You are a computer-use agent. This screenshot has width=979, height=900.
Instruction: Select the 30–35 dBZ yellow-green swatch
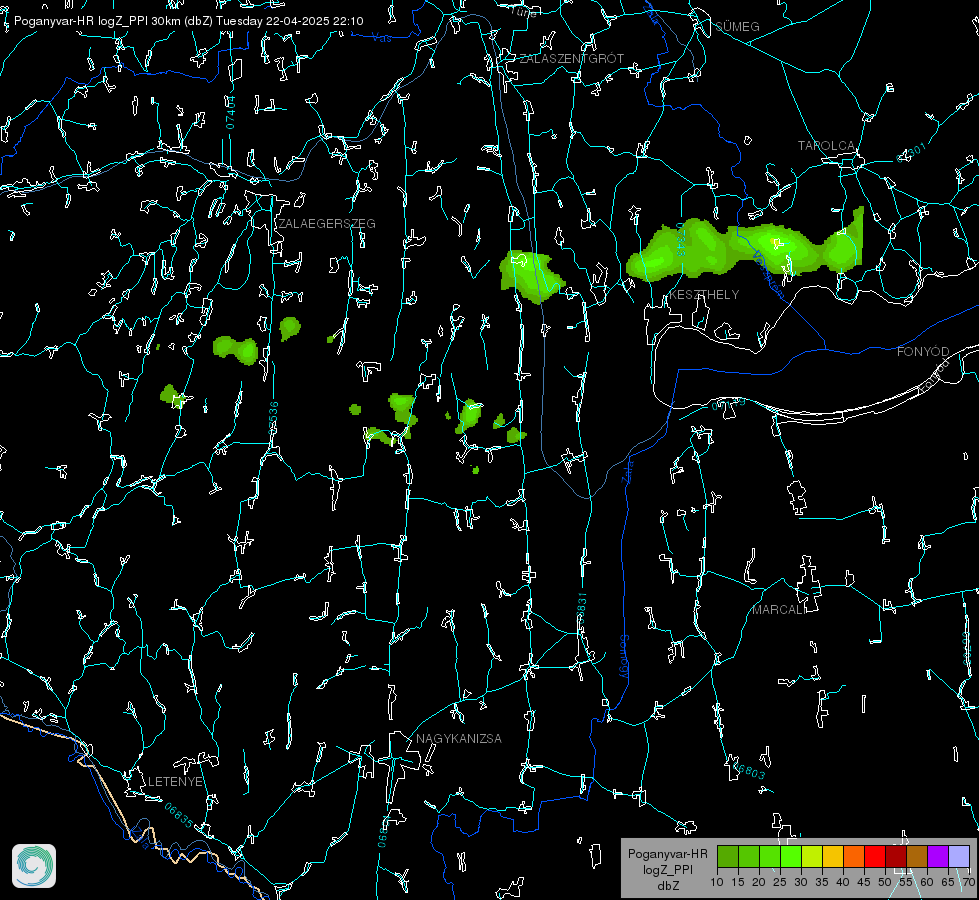812,856
